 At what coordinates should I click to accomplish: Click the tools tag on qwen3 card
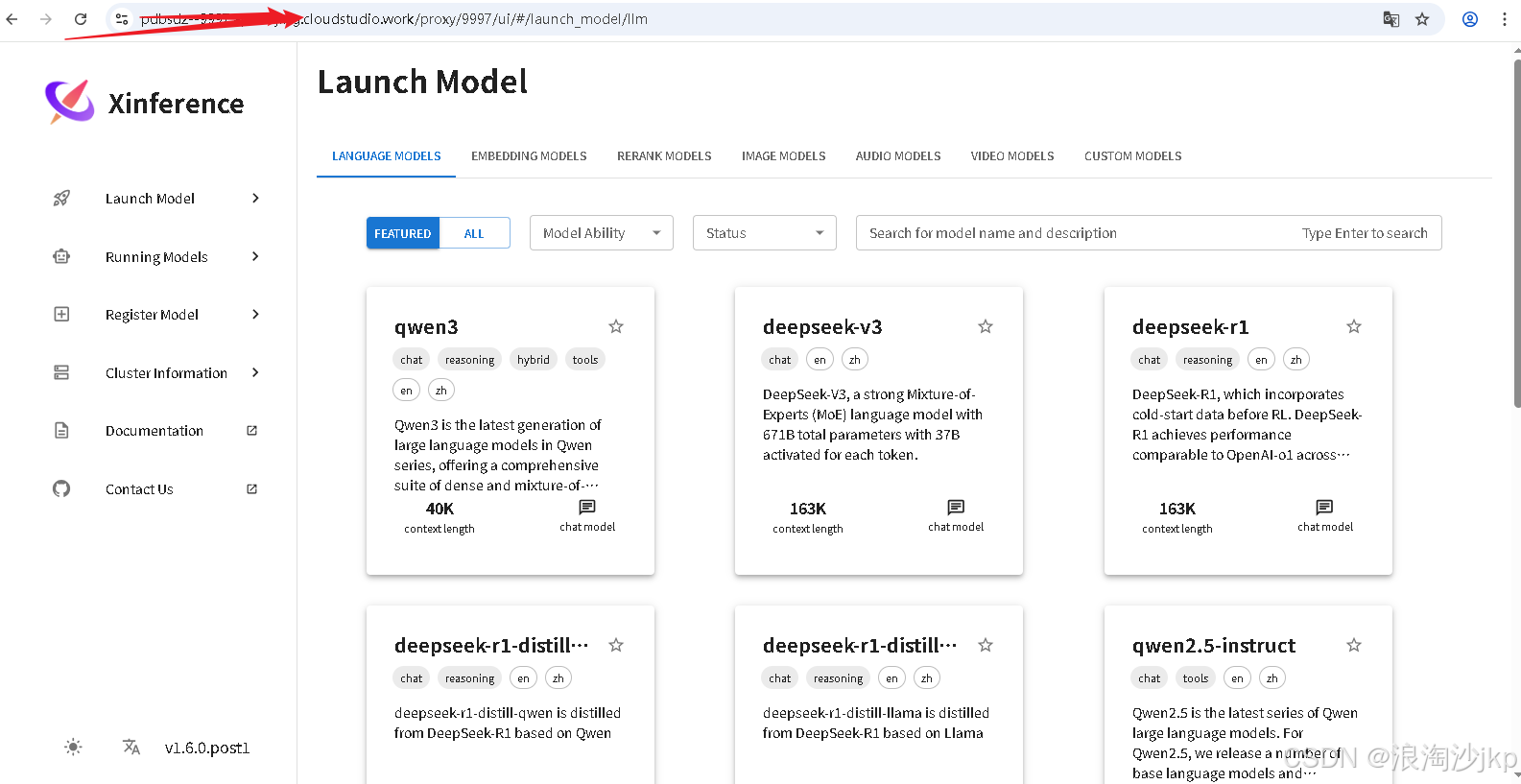tap(585, 360)
